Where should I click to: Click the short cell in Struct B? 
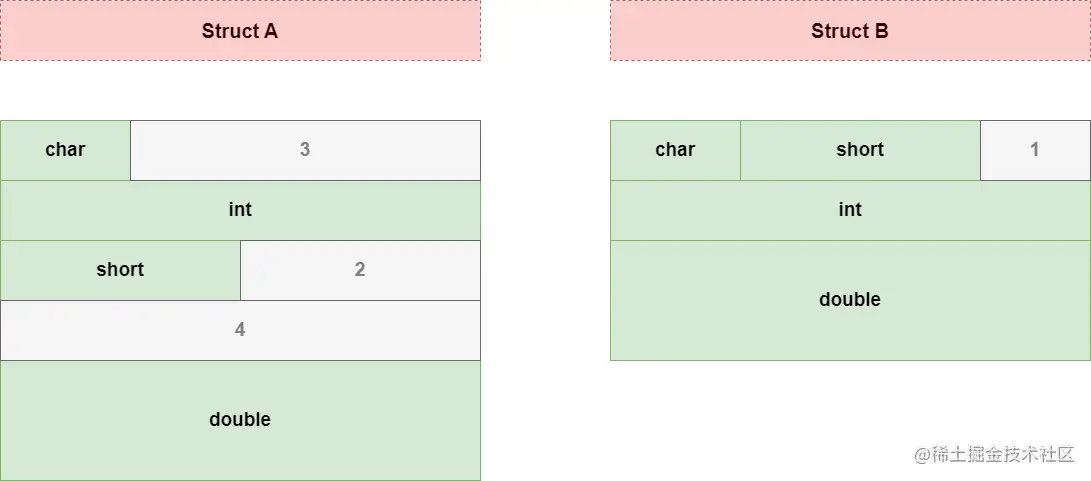[x=861, y=150]
